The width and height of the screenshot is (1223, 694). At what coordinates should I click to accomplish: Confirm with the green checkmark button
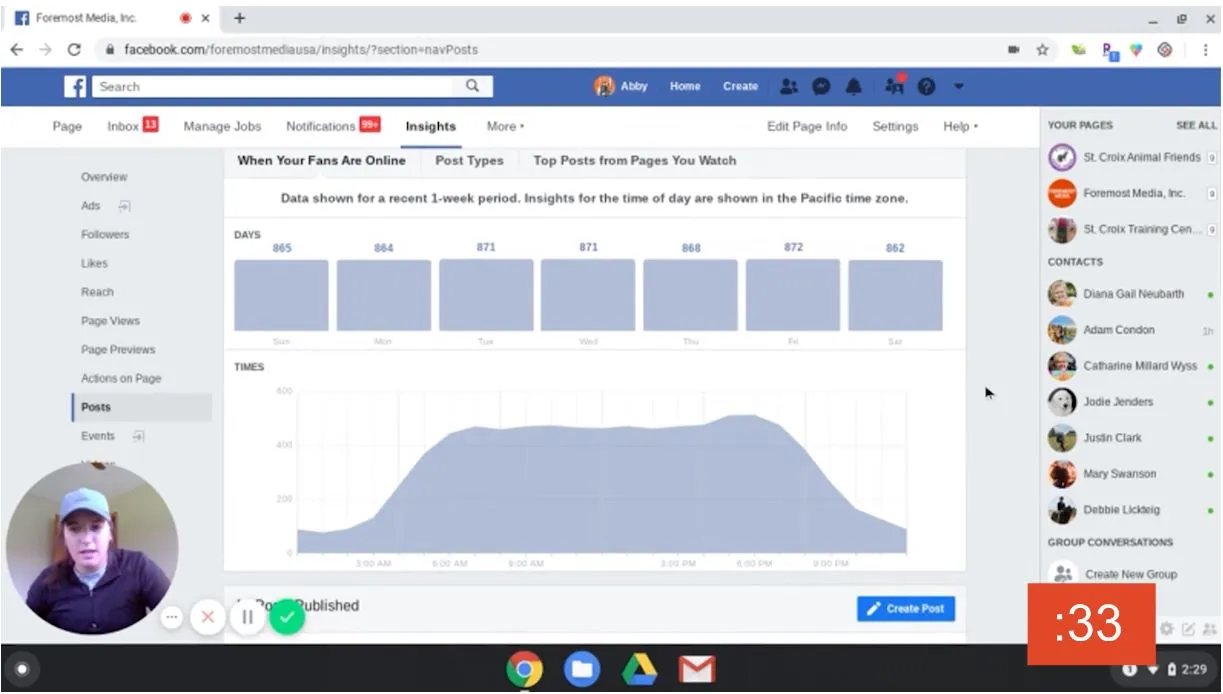(x=287, y=617)
